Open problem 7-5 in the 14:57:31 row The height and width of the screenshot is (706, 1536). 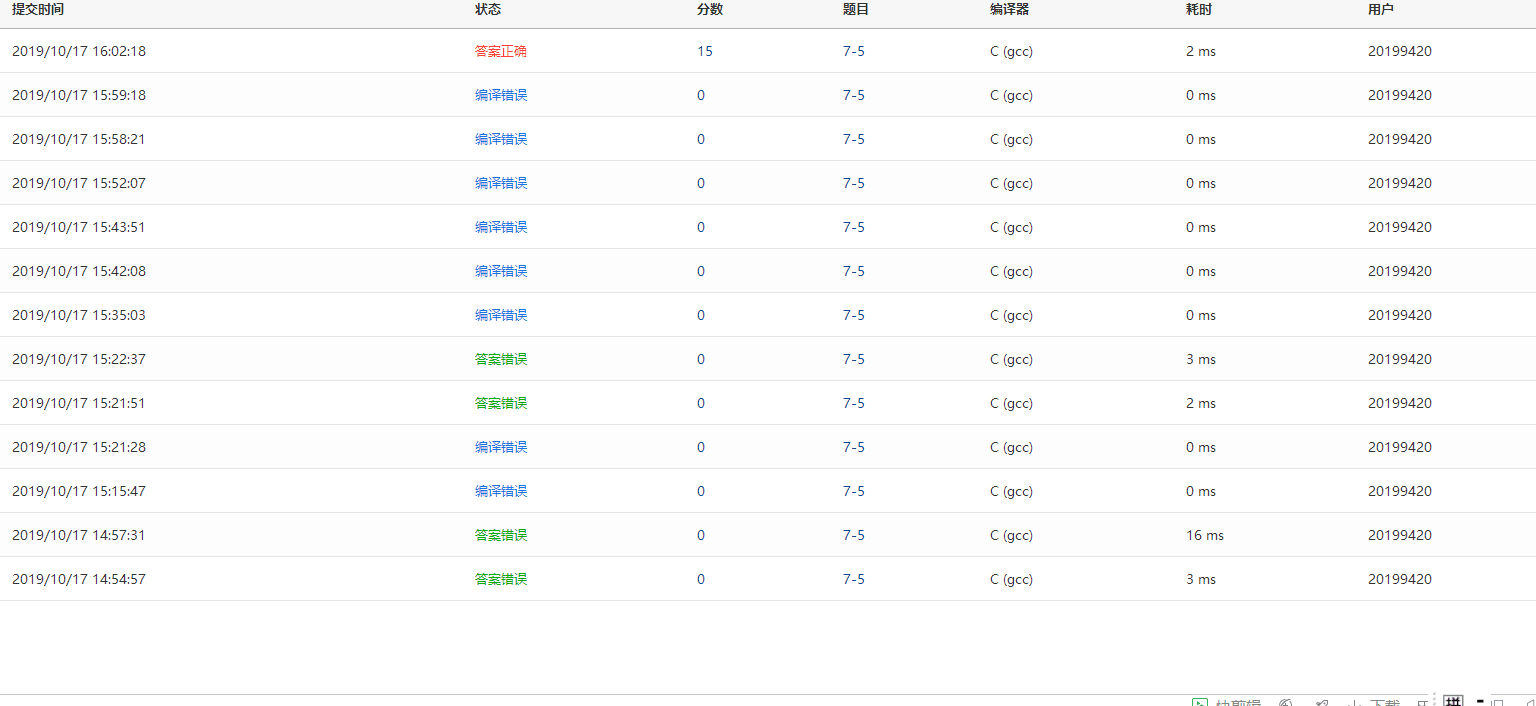tap(854, 535)
